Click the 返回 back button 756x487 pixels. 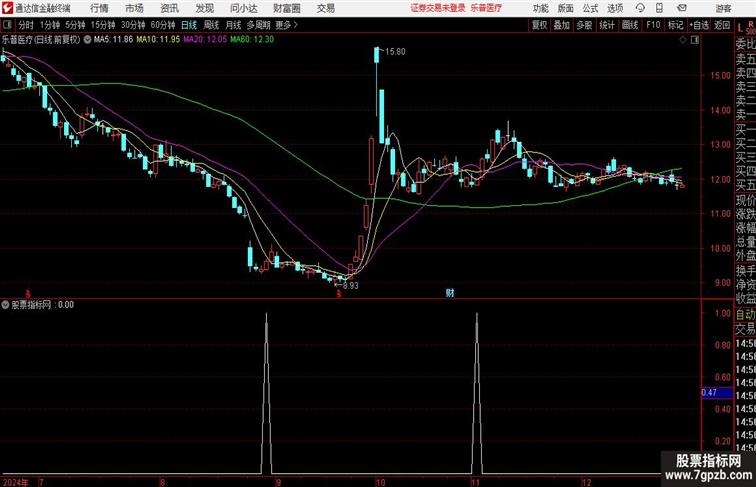coord(722,25)
